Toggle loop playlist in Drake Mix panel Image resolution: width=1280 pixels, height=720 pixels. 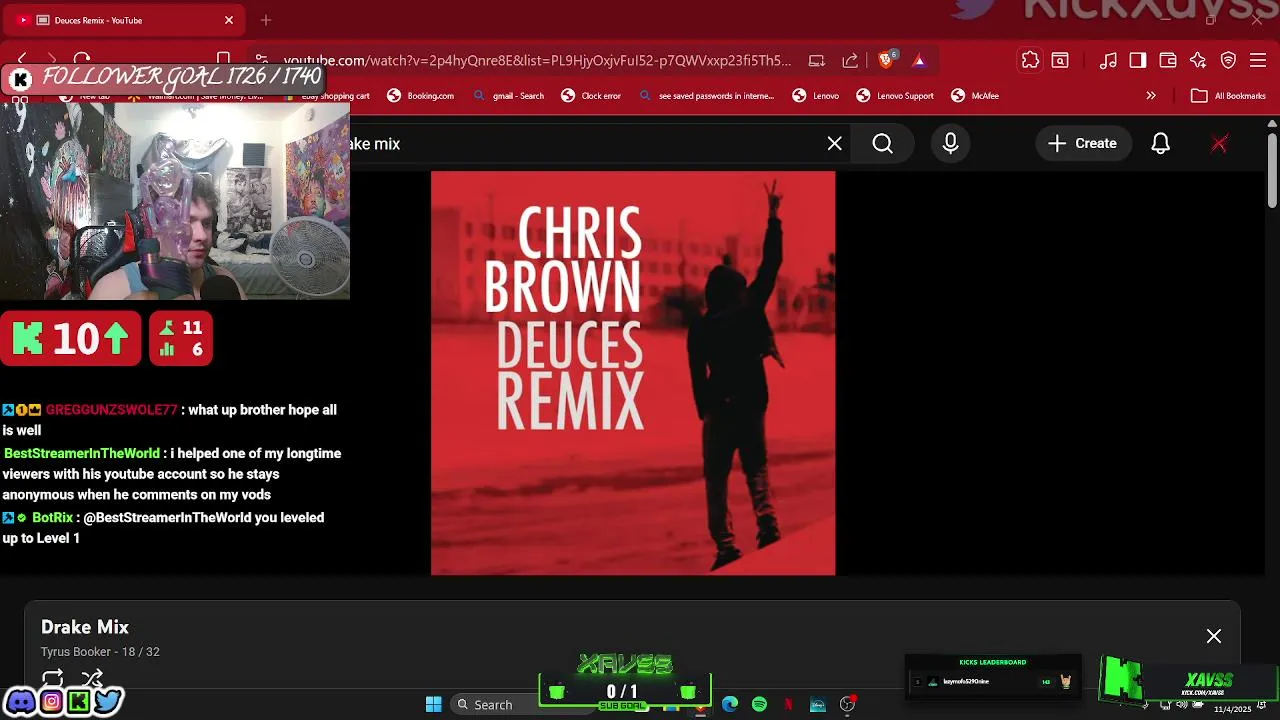[53, 679]
